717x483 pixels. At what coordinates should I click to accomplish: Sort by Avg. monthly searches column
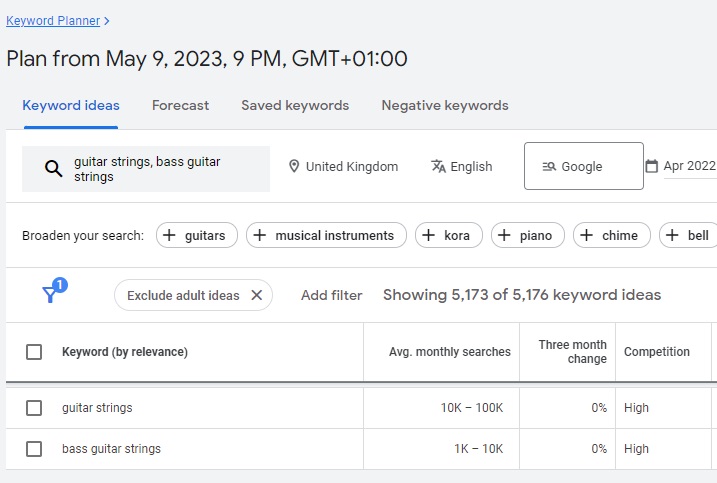449,352
